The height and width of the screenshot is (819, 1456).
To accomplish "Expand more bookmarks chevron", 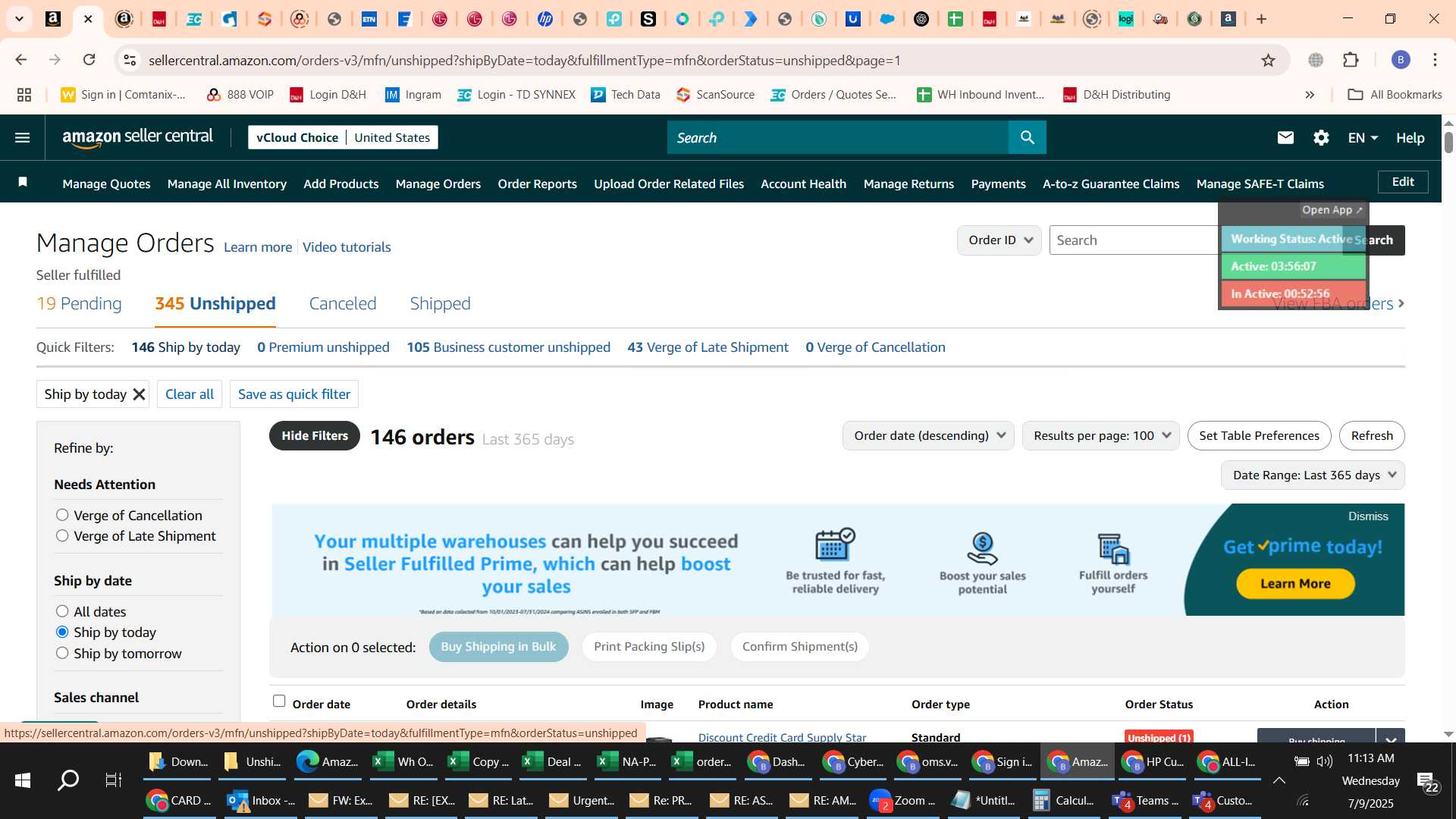I will click(1310, 95).
